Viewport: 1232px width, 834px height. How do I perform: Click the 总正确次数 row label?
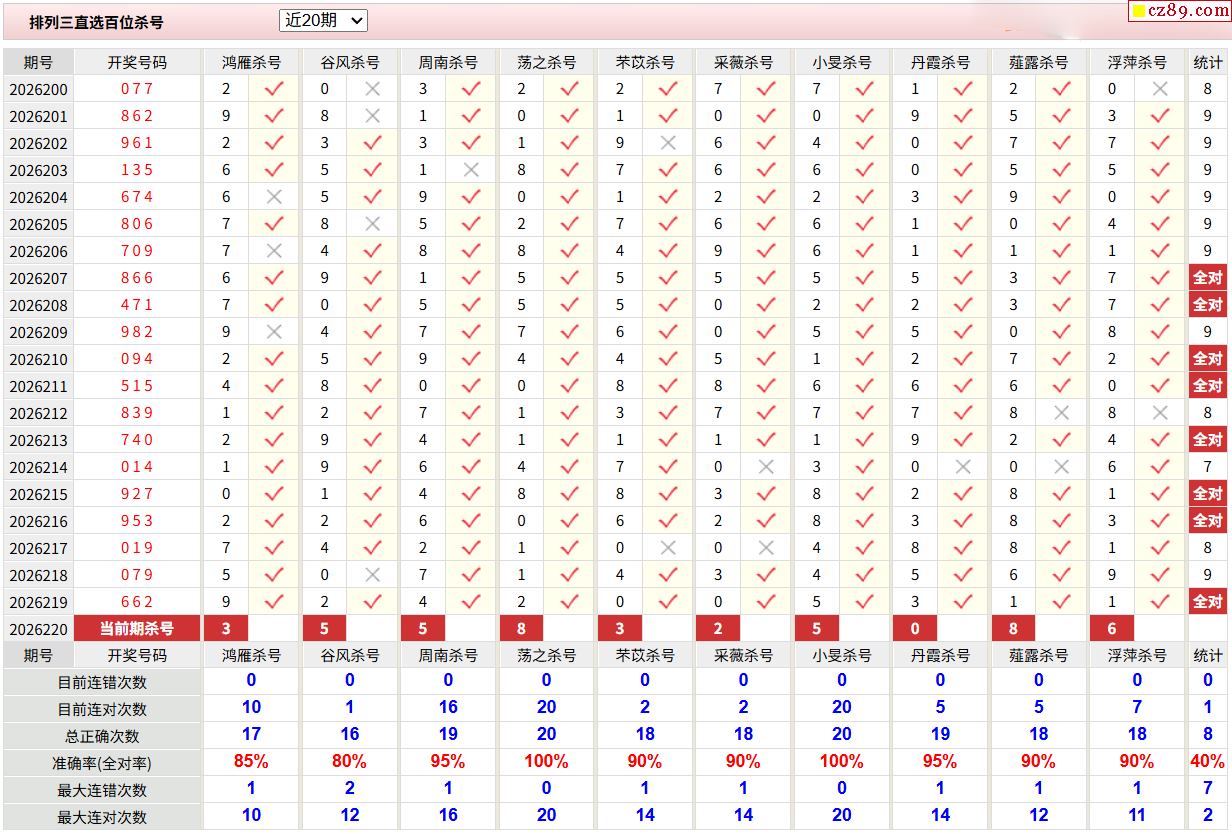102,737
